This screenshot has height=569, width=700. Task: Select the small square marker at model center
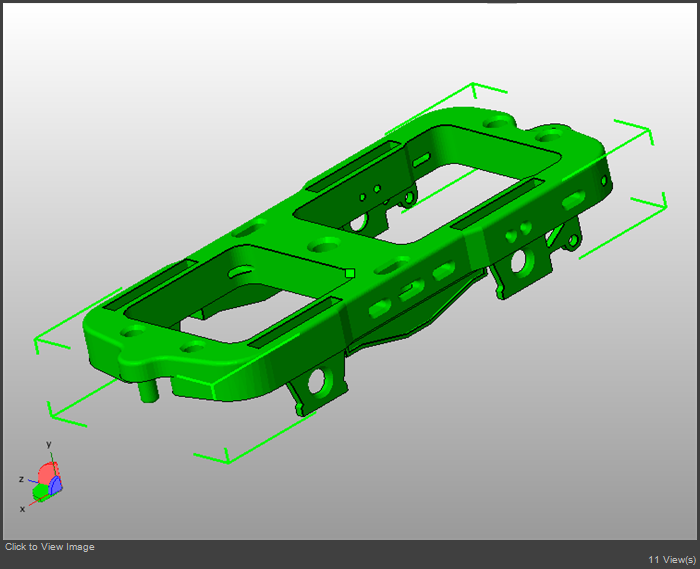(x=350, y=271)
